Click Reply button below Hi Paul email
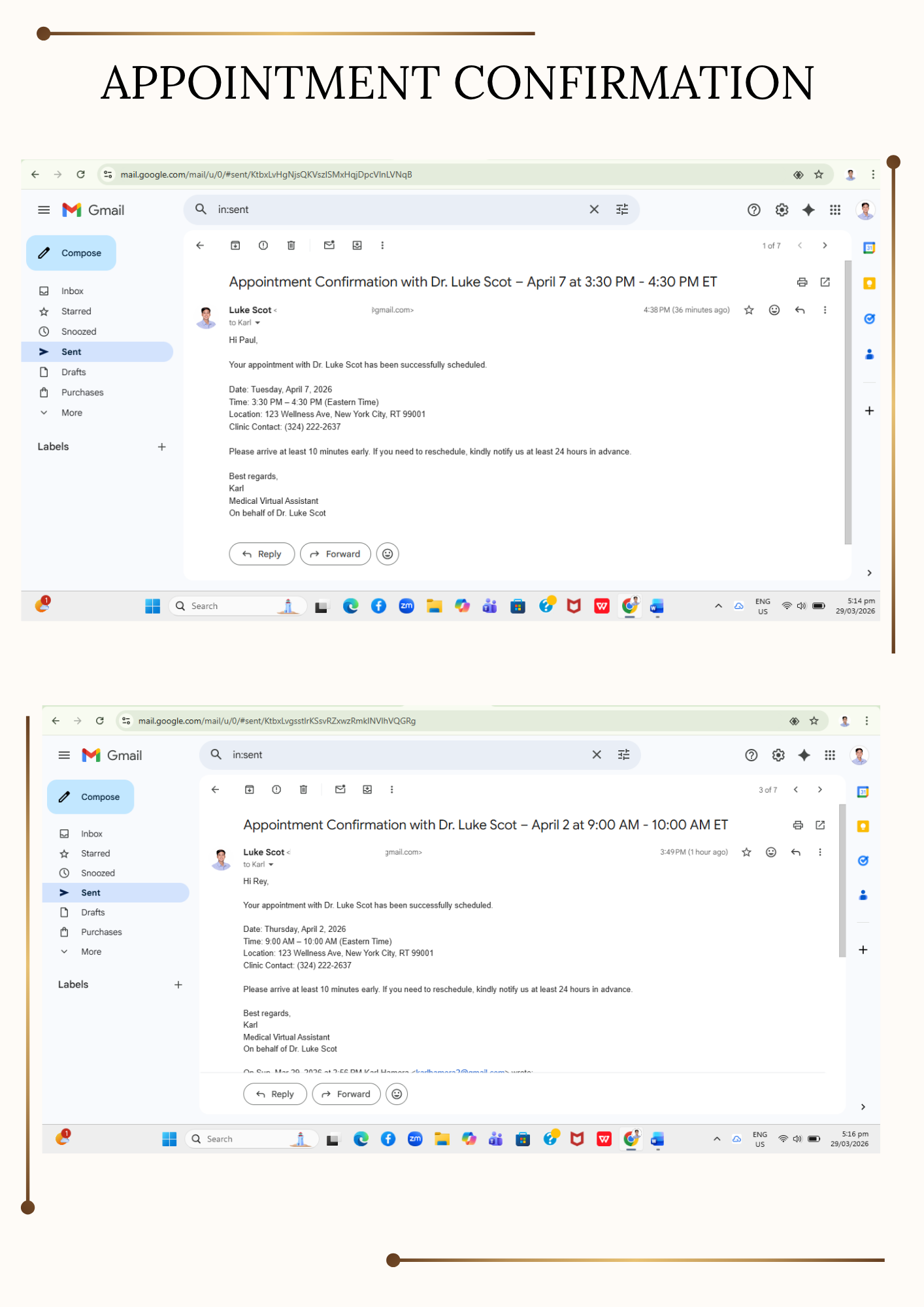This screenshot has height=1307, width=924. point(262,554)
